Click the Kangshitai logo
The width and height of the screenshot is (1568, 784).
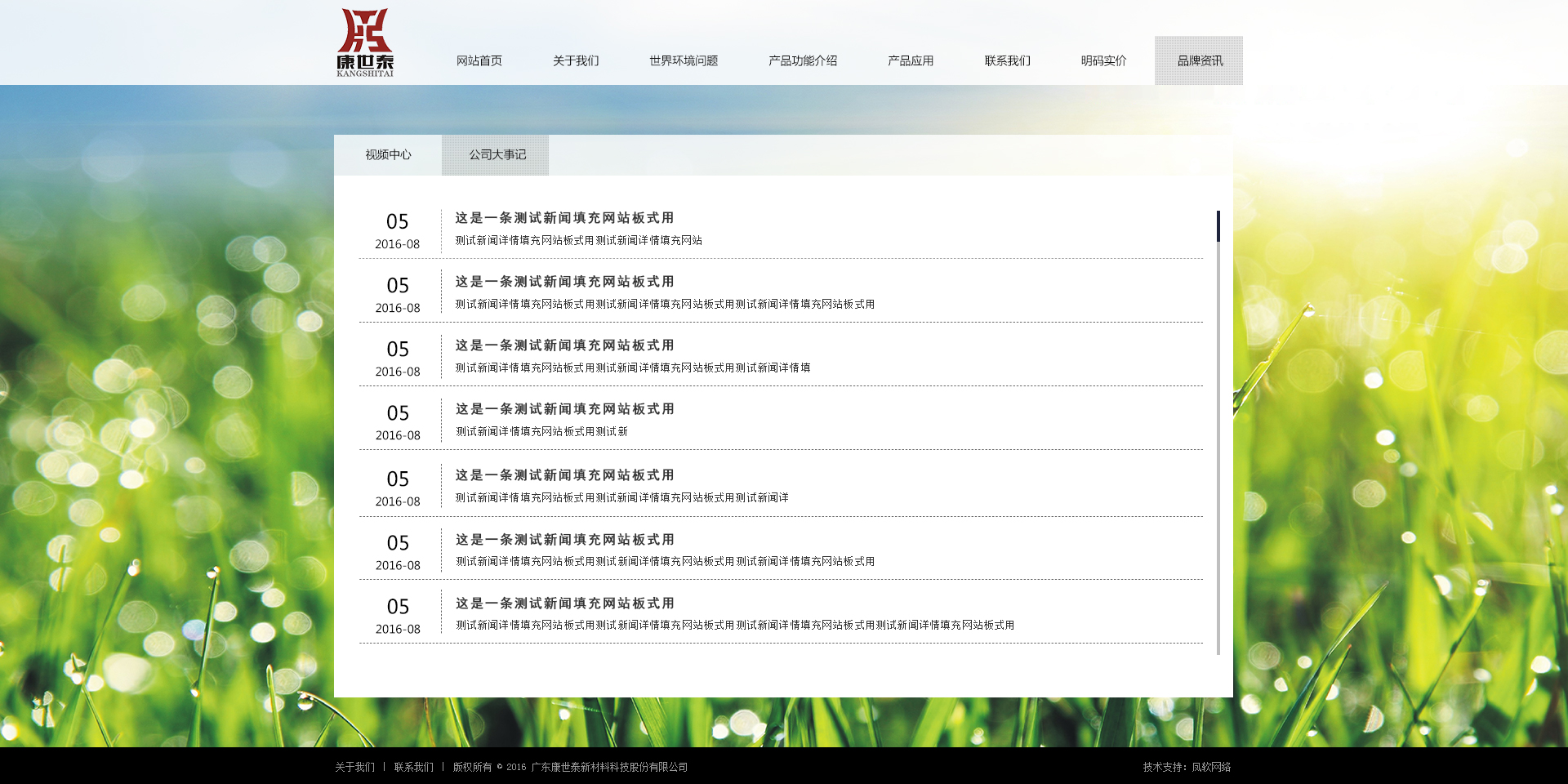(365, 42)
